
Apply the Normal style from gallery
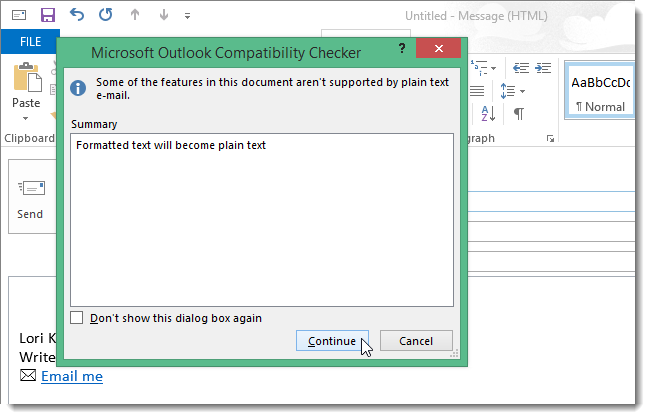tap(599, 91)
